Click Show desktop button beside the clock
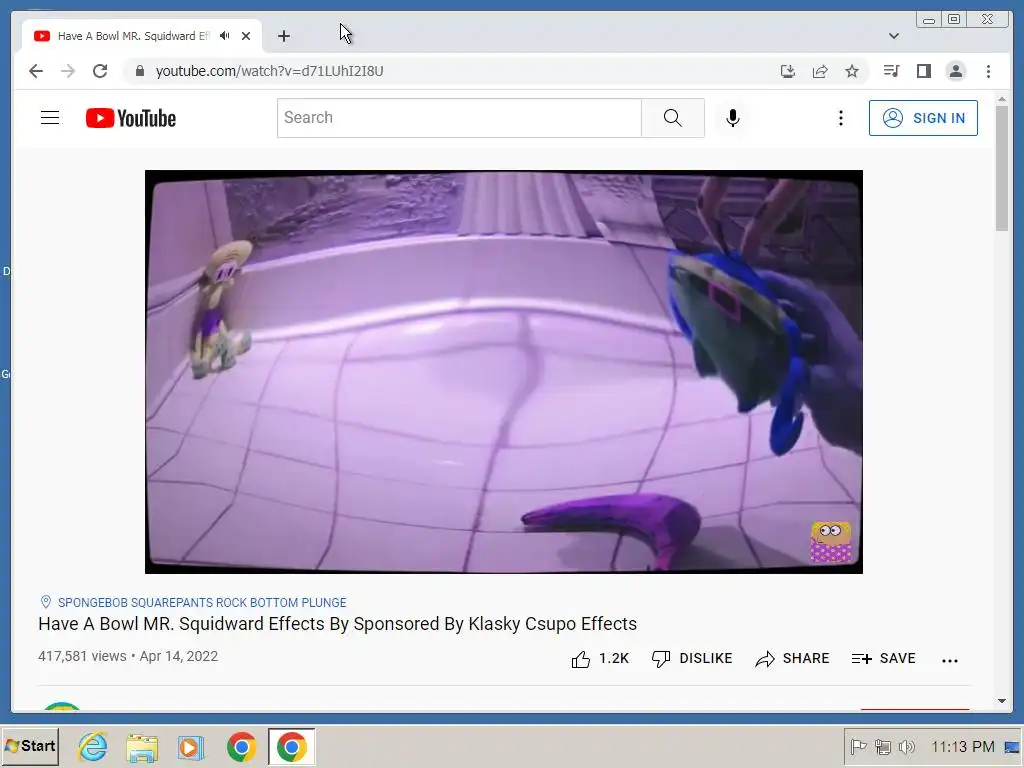This screenshot has height=768, width=1024. click(x=1012, y=747)
